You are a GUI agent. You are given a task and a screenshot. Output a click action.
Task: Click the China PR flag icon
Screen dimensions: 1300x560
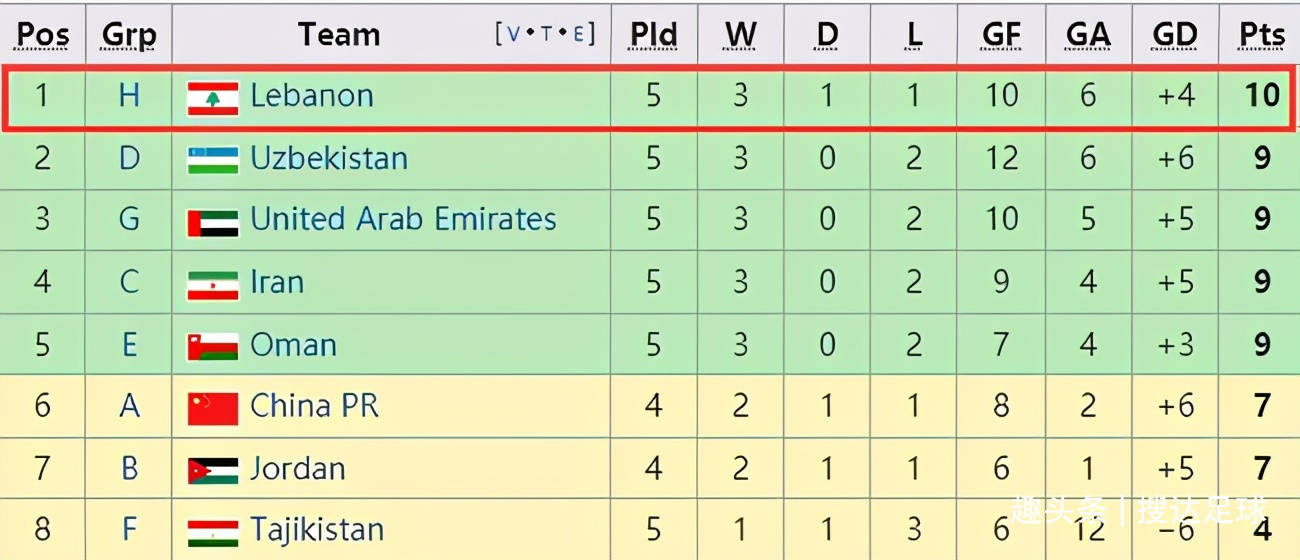(x=213, y=408)
